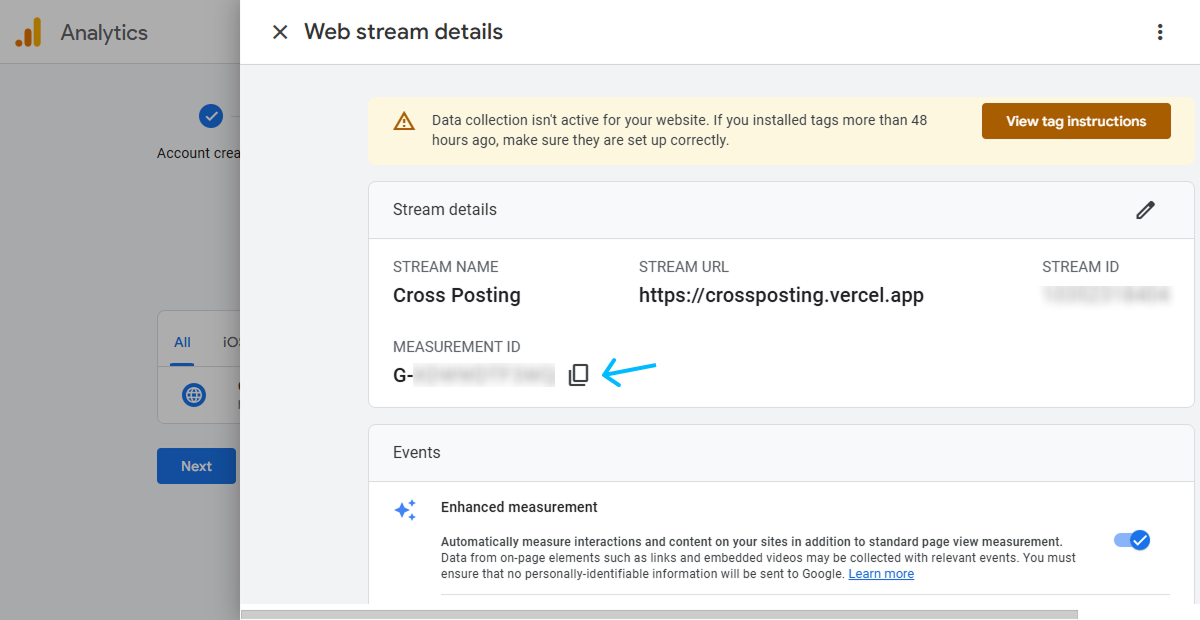Disable the Enhanced measurement toggle

(1131, 540)
